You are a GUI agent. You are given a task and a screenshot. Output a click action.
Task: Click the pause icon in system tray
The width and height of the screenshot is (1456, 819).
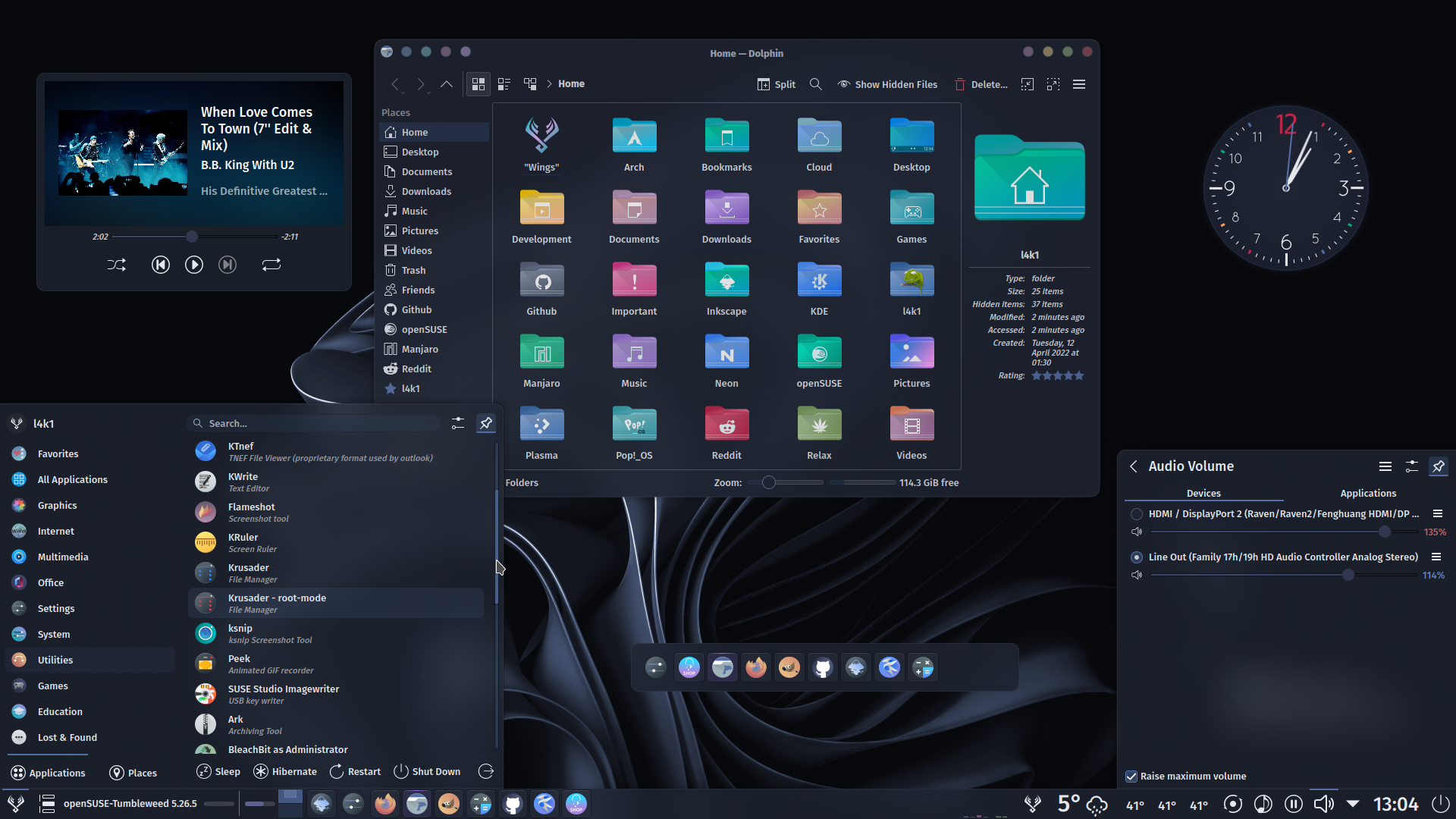pos(1294,804)
